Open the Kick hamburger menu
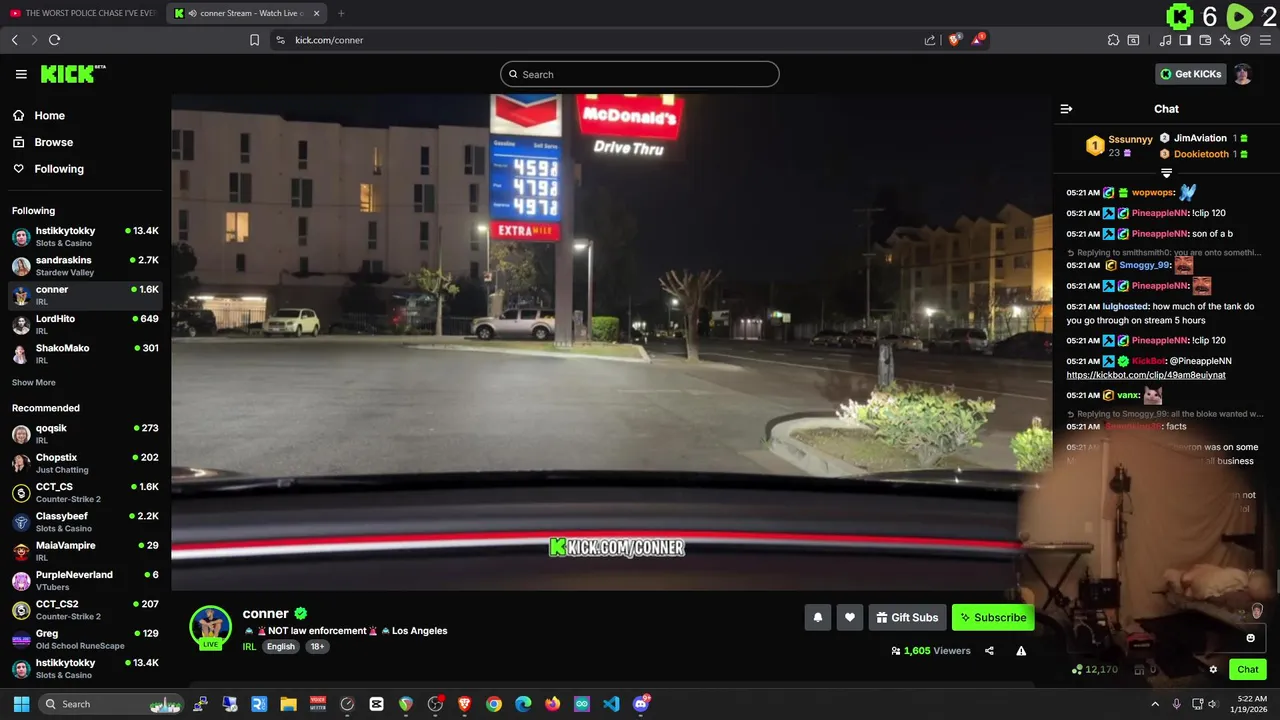Screen dimensions: 1280x720 coord(21,74)
